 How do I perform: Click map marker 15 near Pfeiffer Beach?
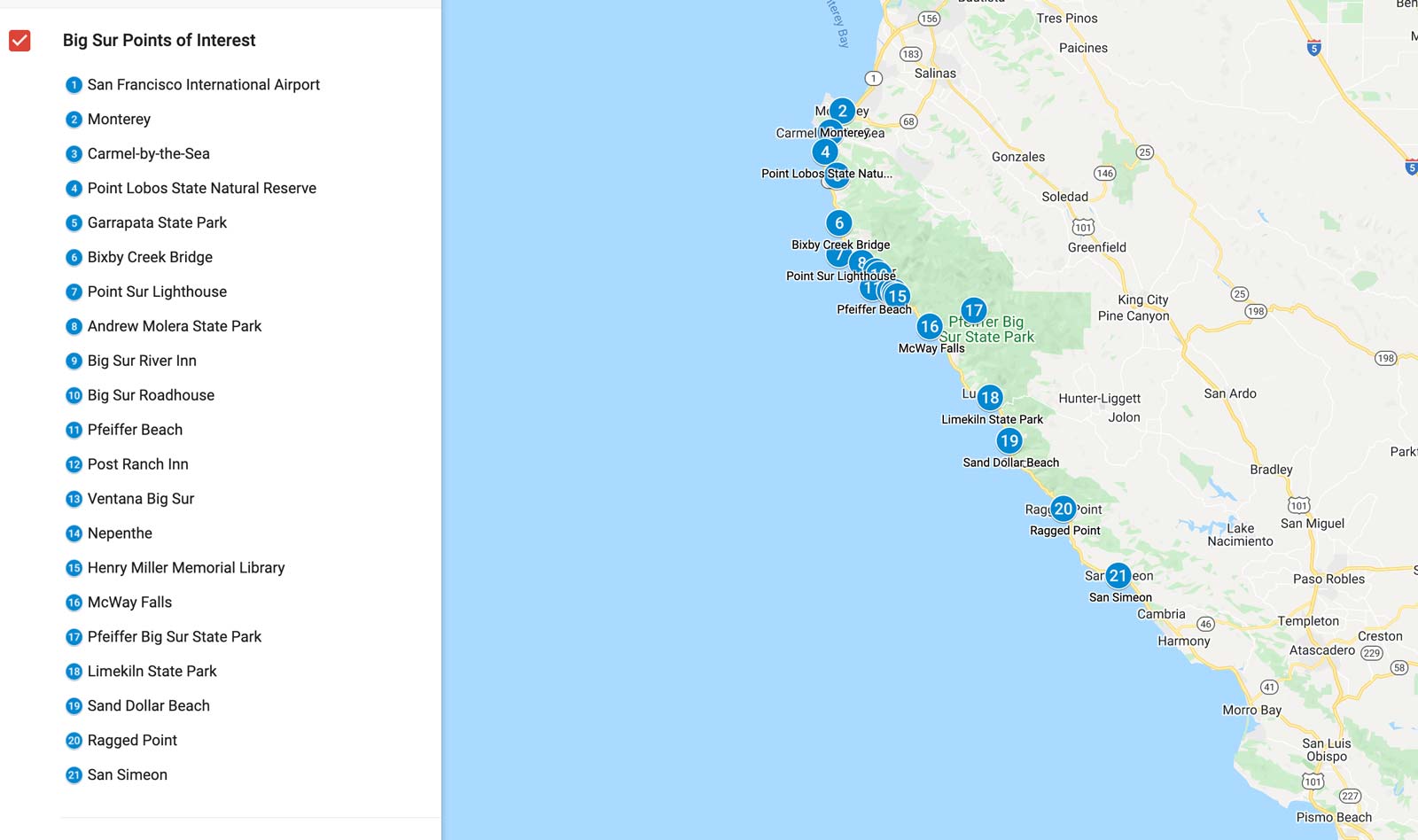coord(898,296)
